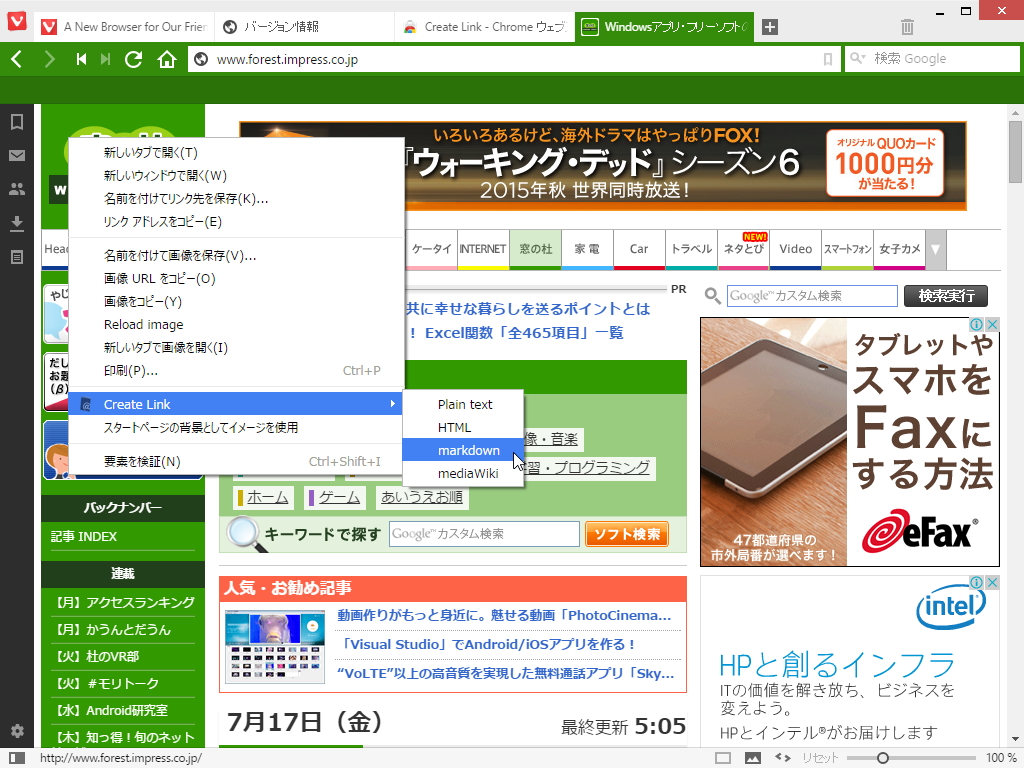Open the Mail panel icon
This screenshot has height=768, width=1024.
[x=15, y=155]
